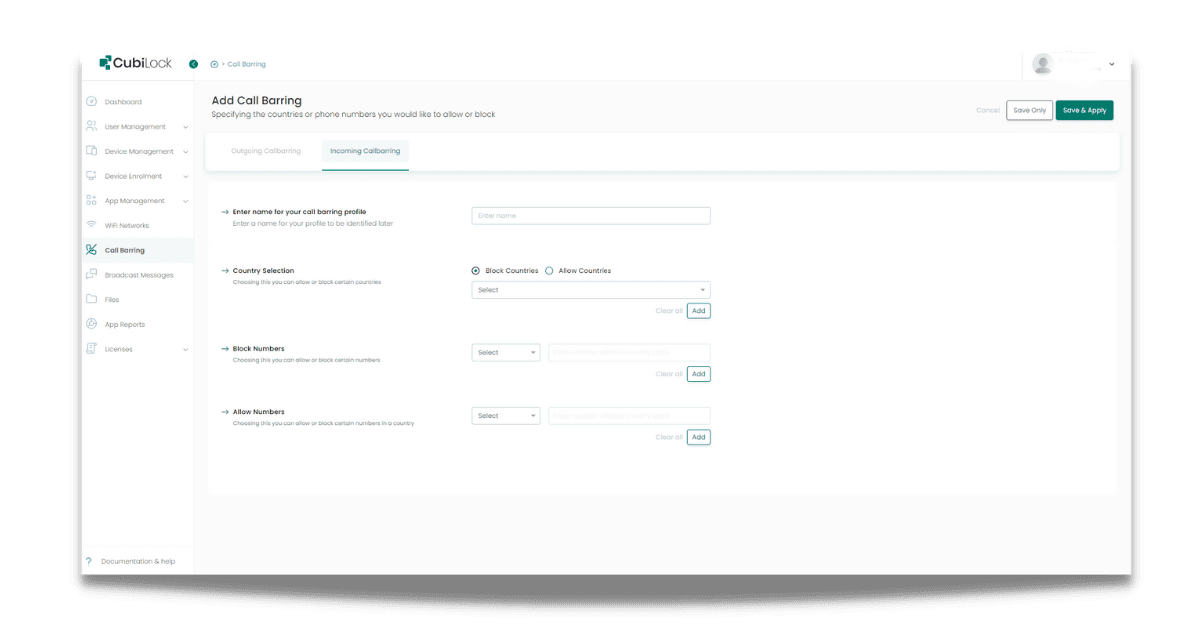Expand App Management submenu chevron
Screen dimensions: 1200x628
tap(185, 201)
